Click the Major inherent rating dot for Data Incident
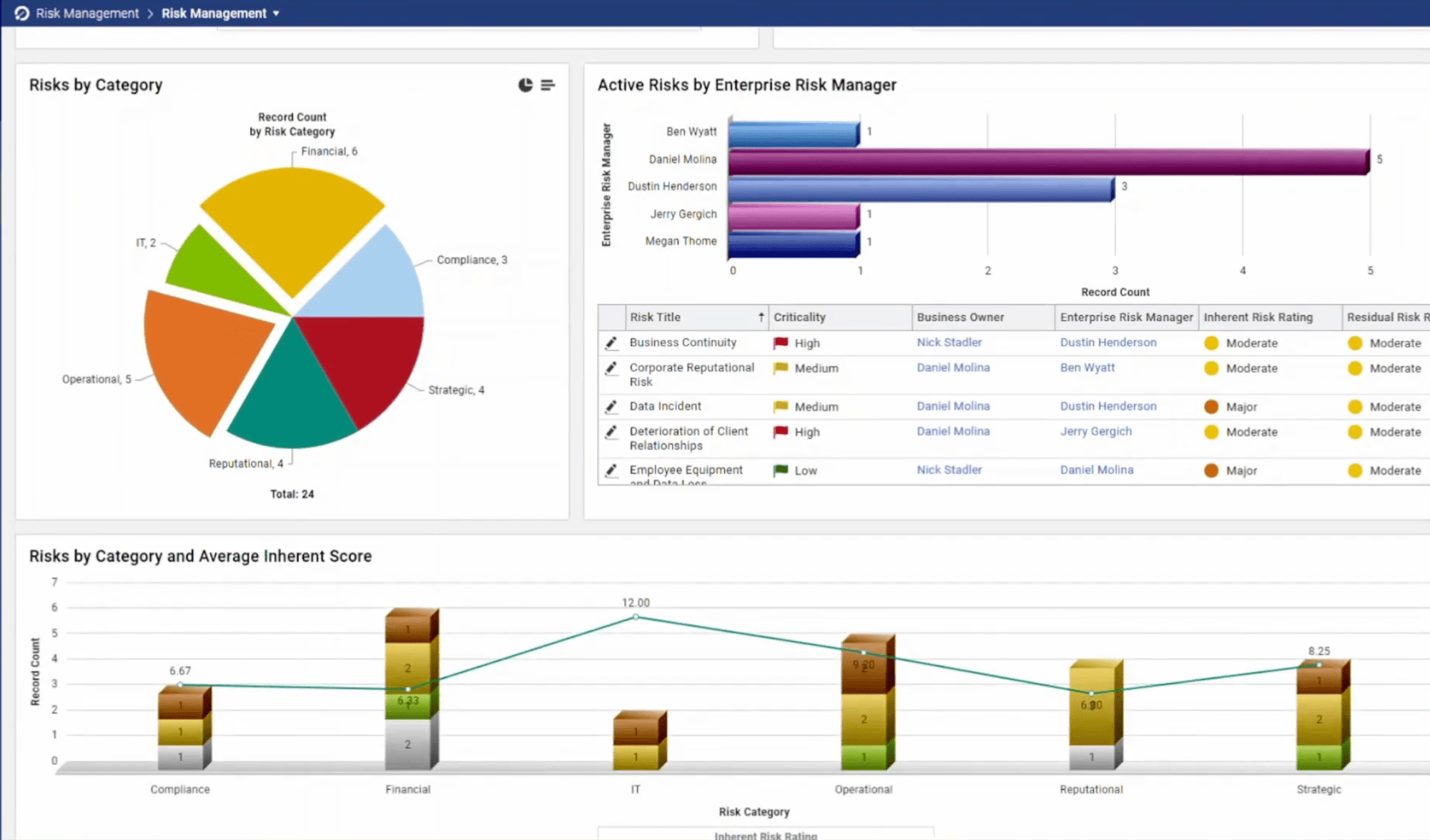 (1211, 406)
